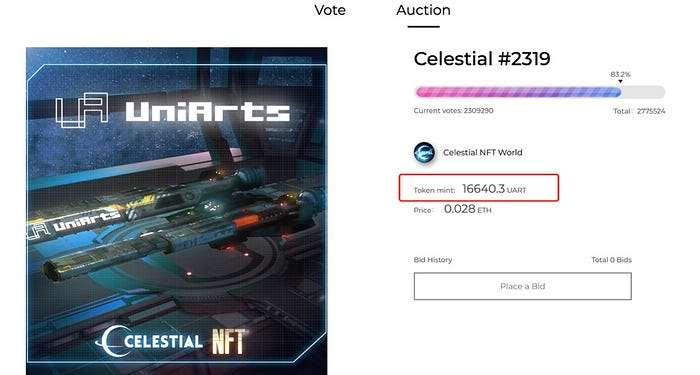Select the Auction tab
700x375 pixels.
[x=423, y=10]
